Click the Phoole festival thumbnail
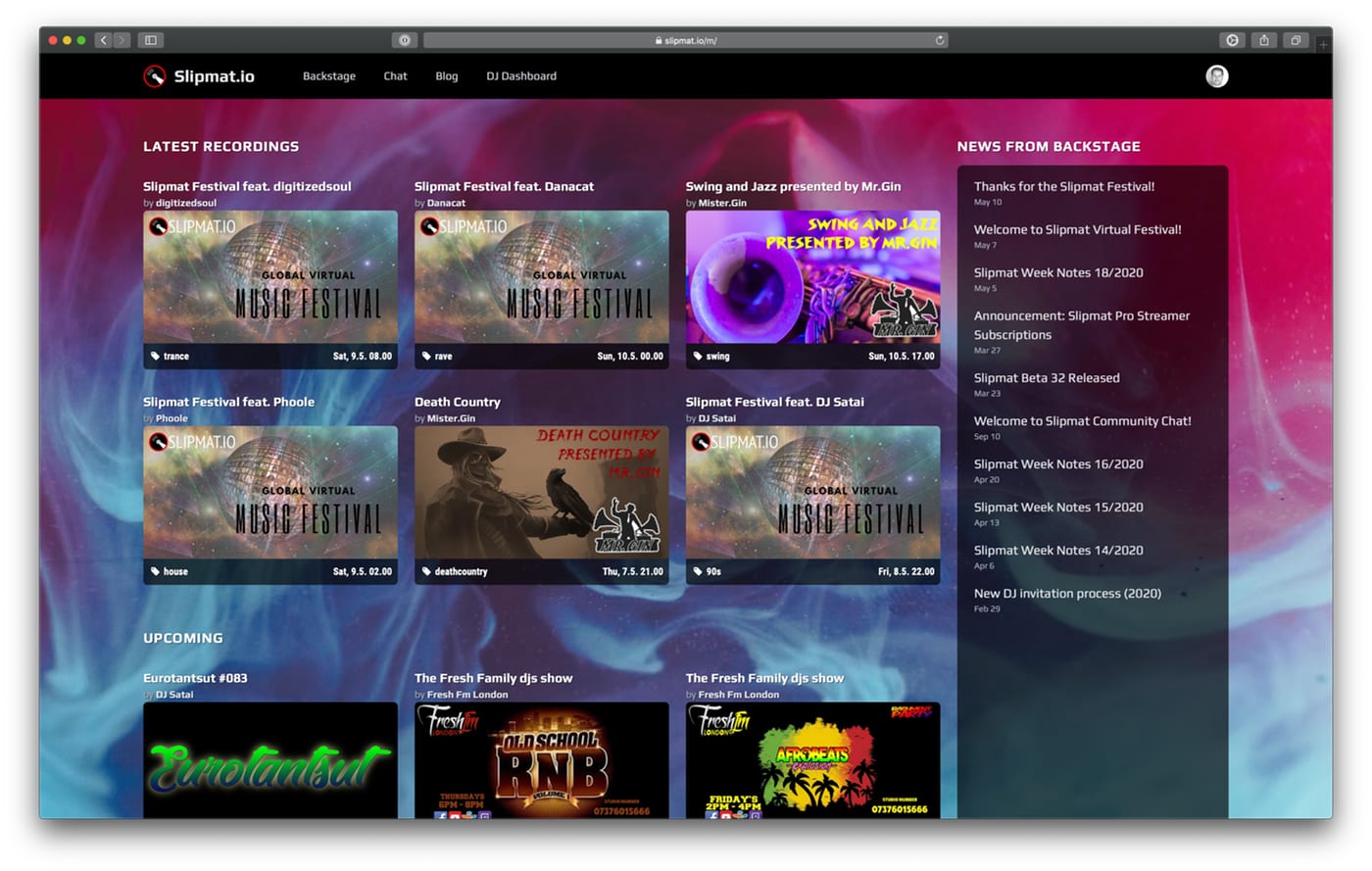Image resolution: width=1372 pixels, height=871 pixels. point(270,493)
